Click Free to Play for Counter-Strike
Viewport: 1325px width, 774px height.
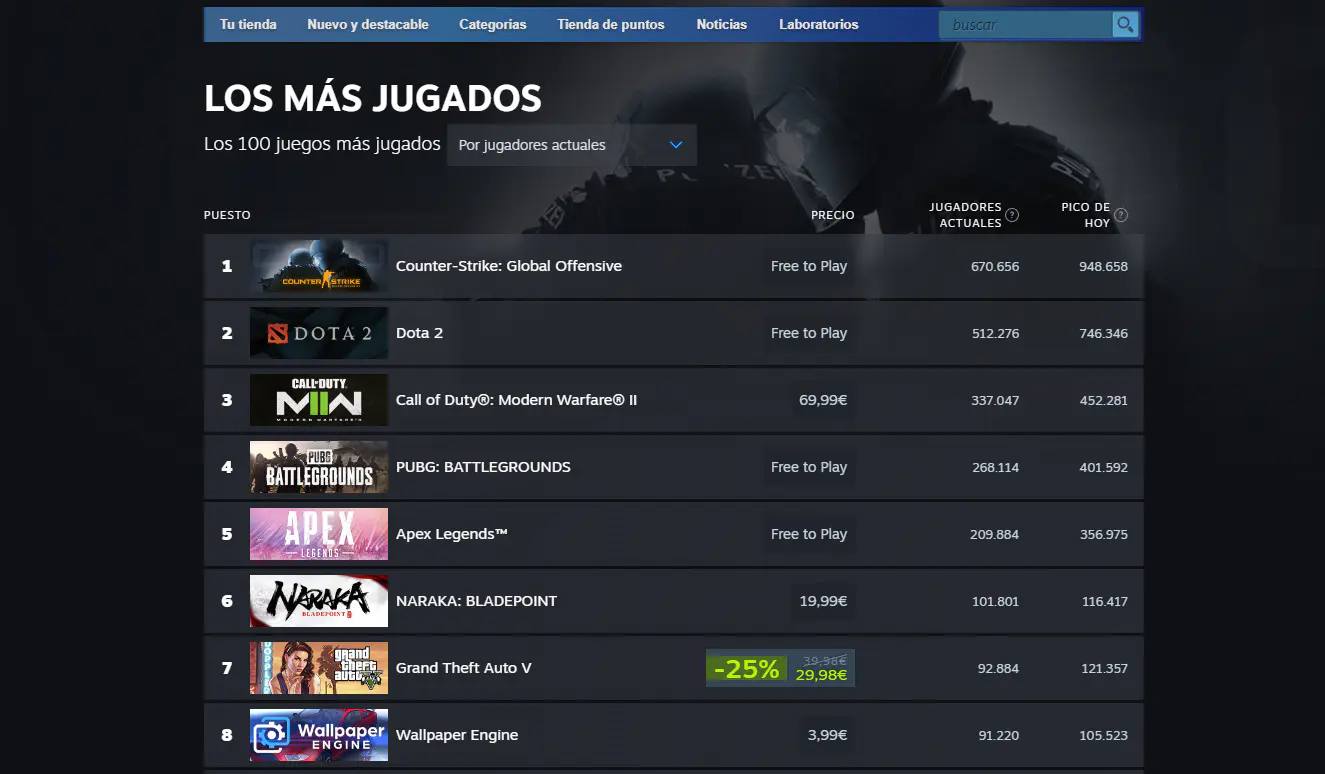(809, 266)
